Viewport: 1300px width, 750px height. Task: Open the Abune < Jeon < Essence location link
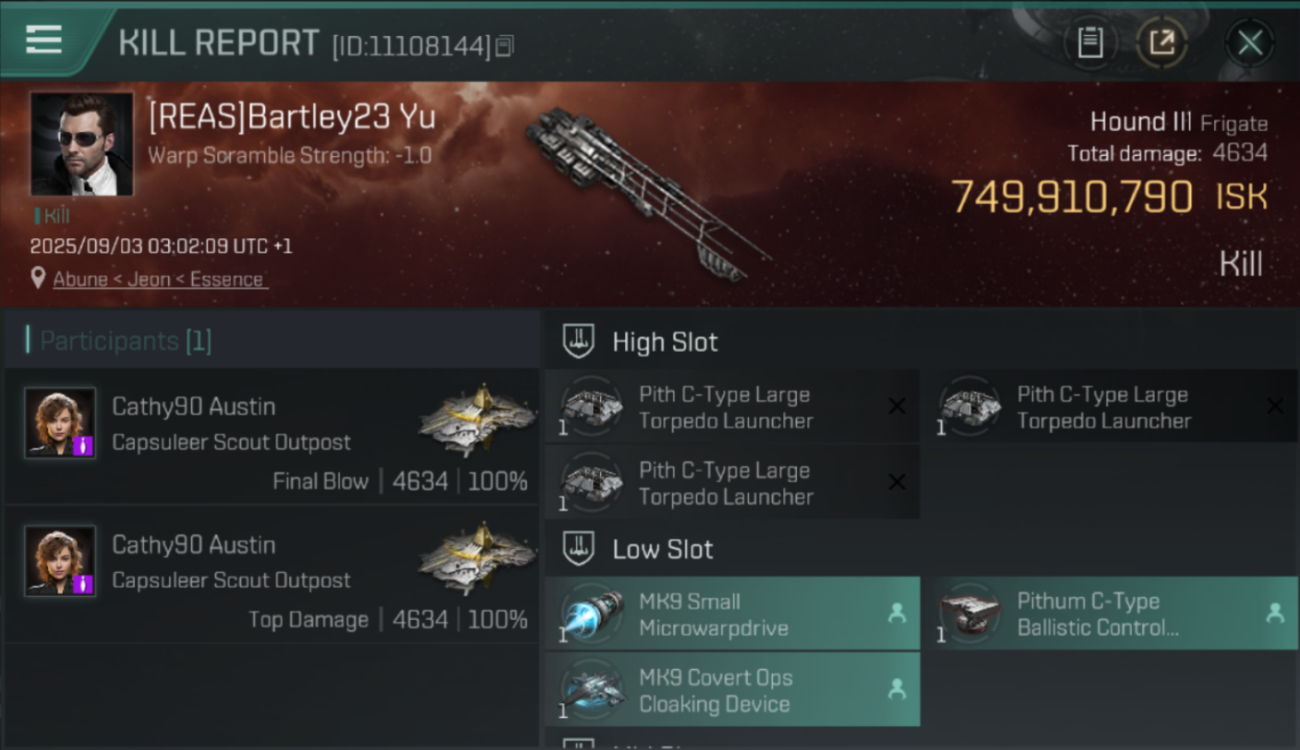click(159, 279)
